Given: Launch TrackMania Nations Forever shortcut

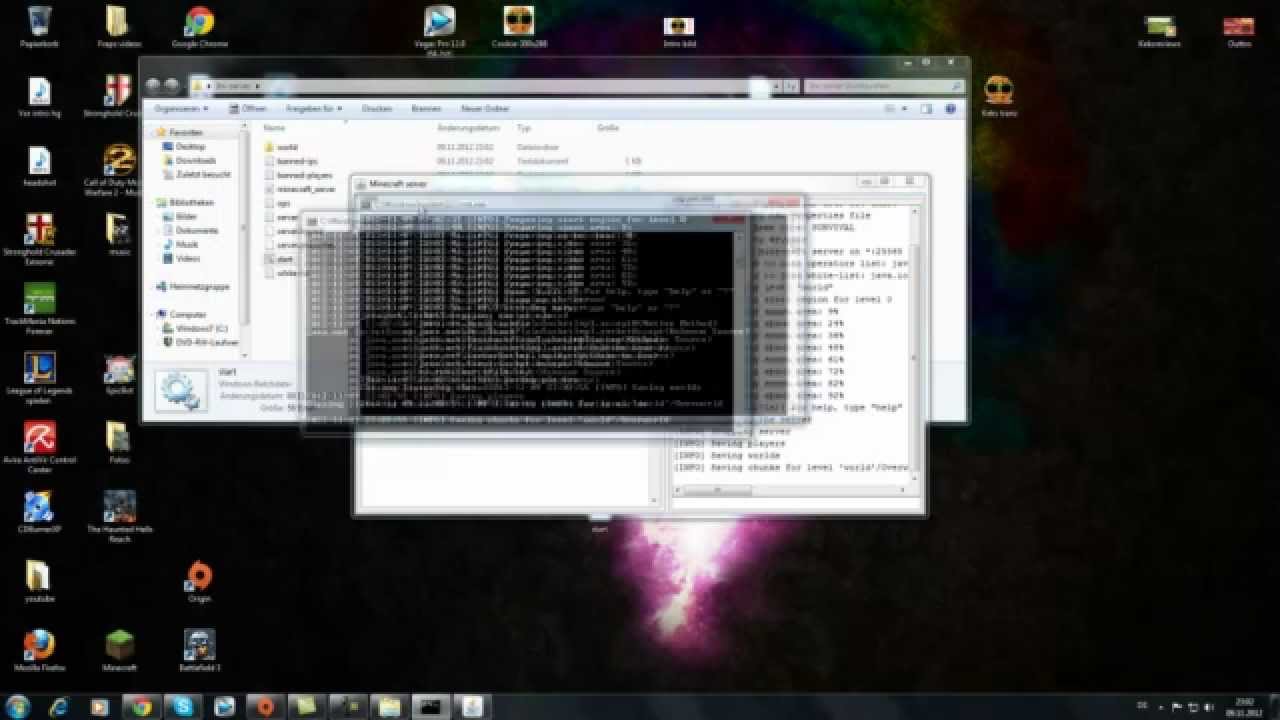Looking at the screenshot, I should pos(39,309).
